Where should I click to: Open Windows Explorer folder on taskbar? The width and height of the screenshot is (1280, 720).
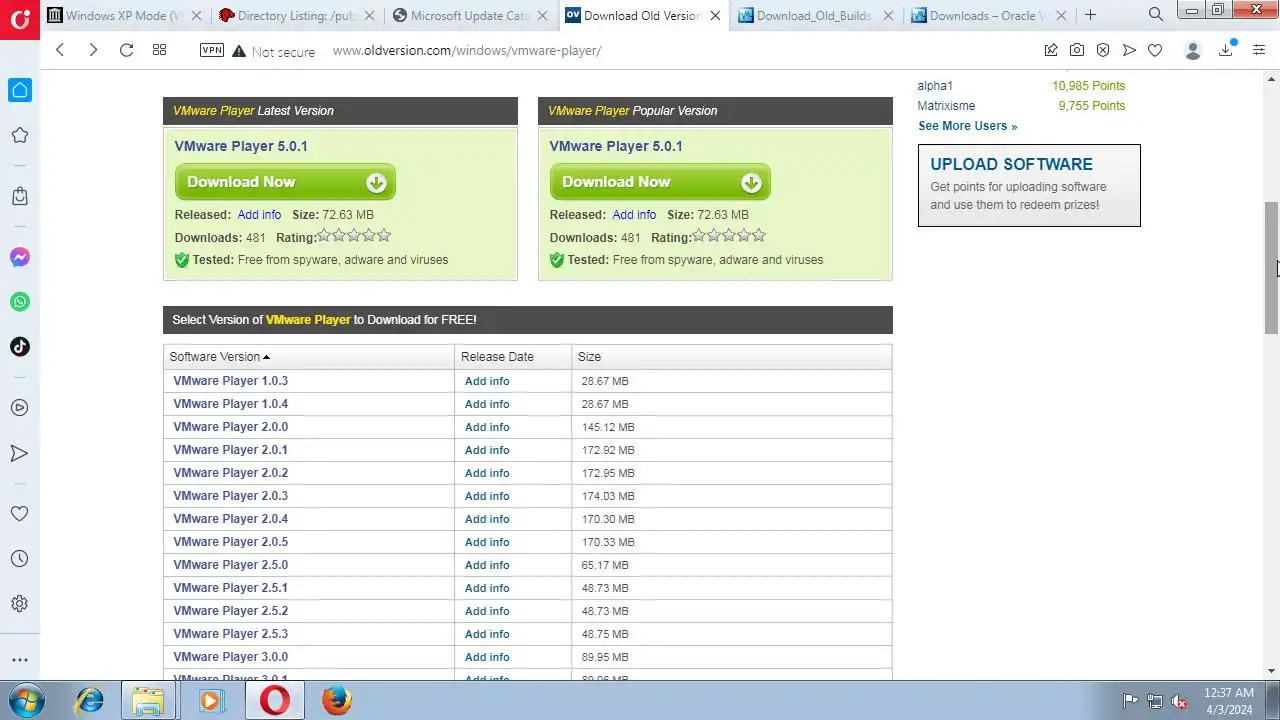[x=148, y=700]
